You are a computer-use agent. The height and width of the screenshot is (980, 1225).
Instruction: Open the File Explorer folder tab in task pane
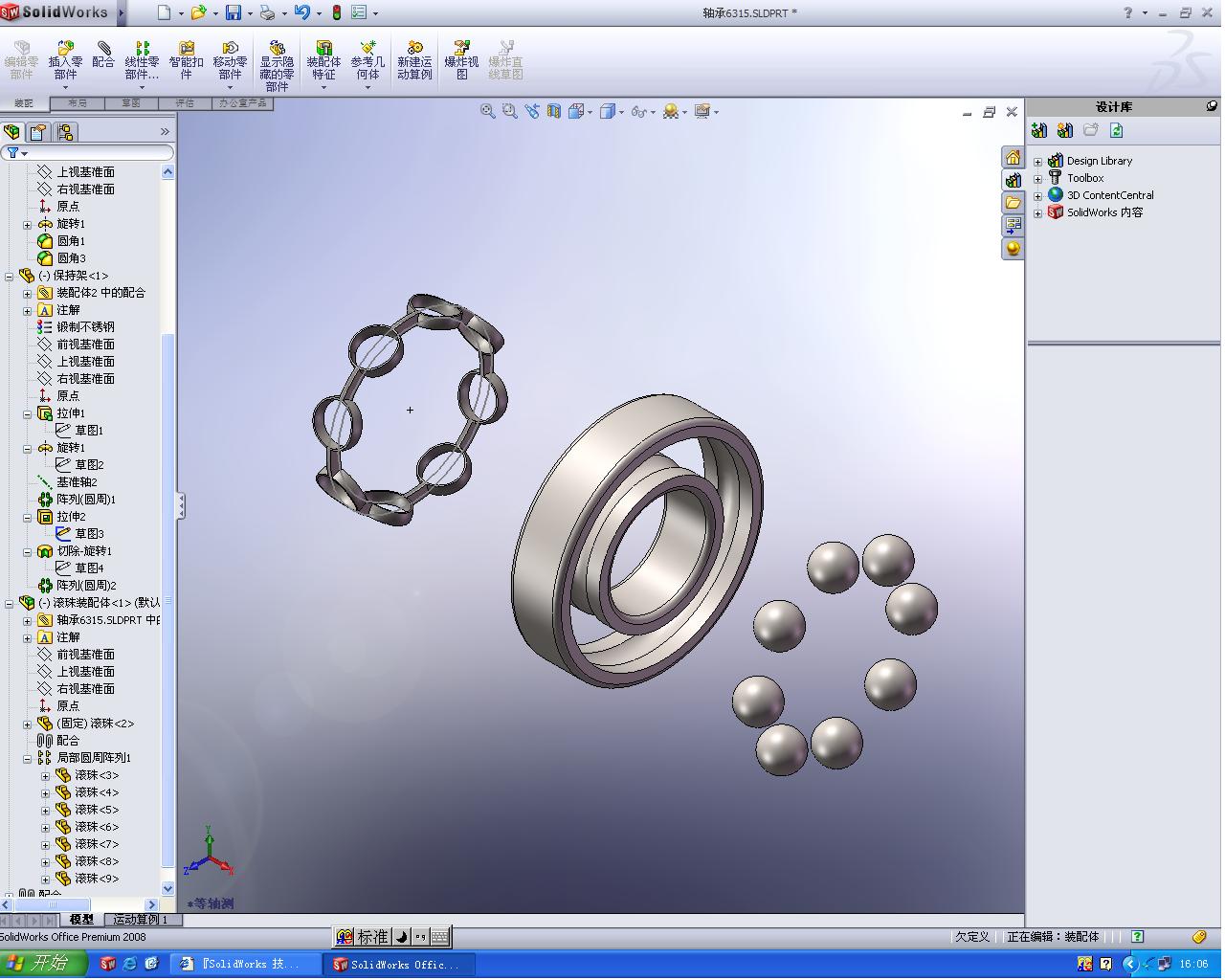coord(1013,203)
